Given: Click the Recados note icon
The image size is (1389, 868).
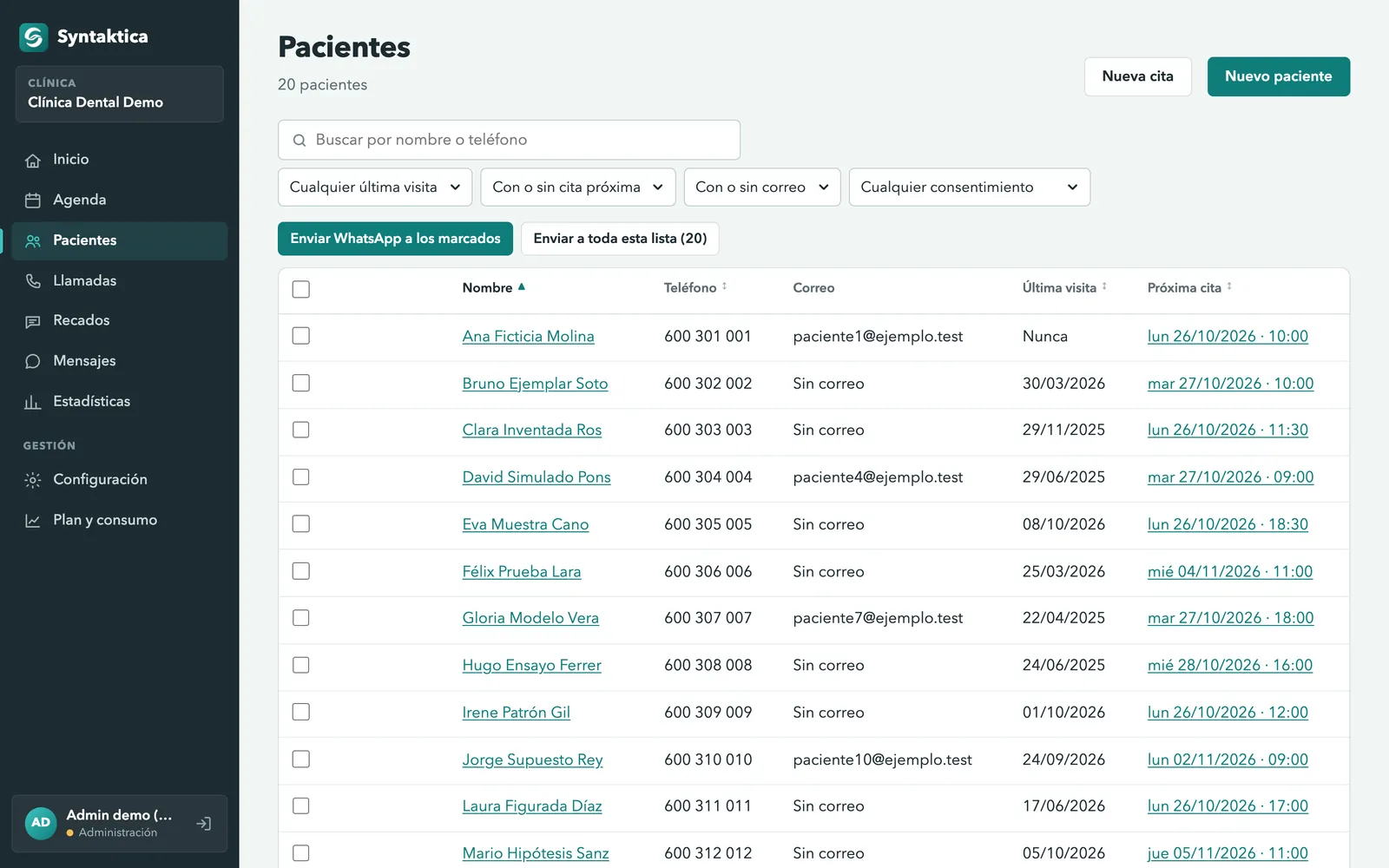Looking at the screenshot, I should (33, 321).
